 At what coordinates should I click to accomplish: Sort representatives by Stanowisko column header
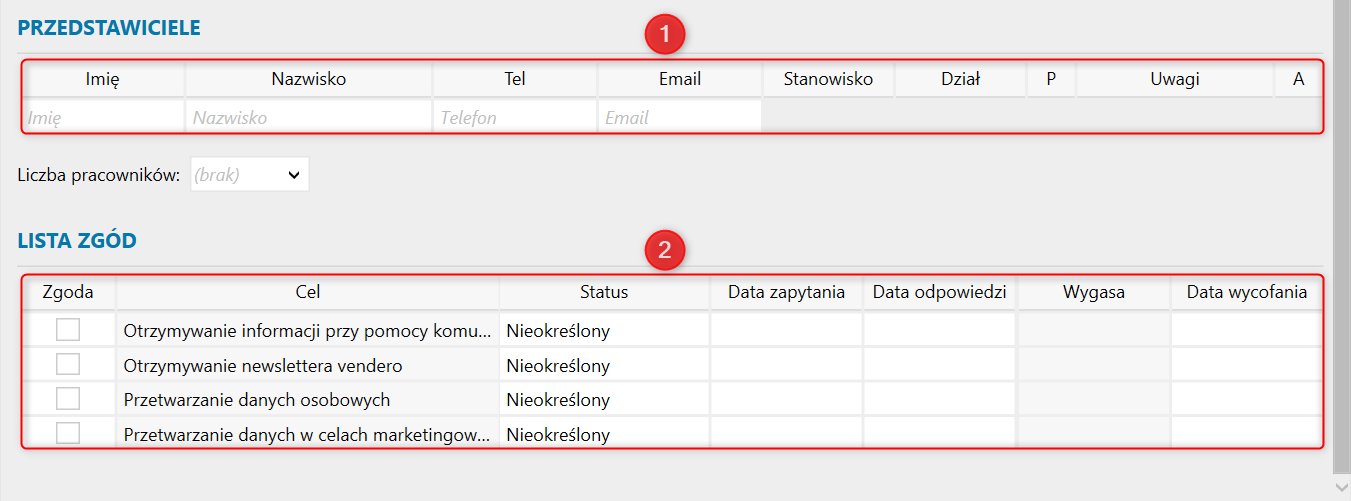pyautogui.click(x=828, y=79)
